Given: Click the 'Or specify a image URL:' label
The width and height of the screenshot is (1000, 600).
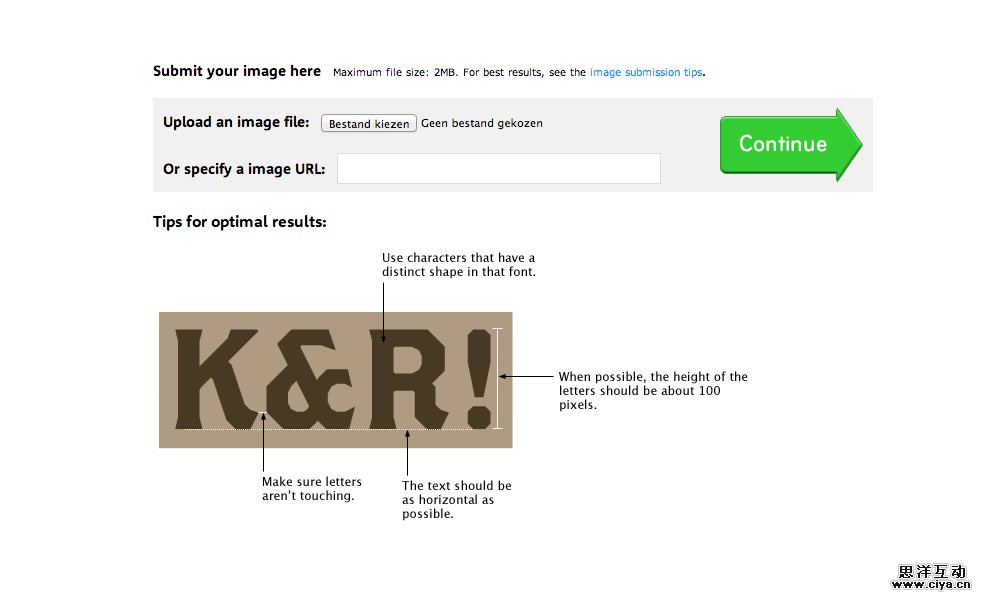Looking at the screenshot, I should tap(244, 169).
